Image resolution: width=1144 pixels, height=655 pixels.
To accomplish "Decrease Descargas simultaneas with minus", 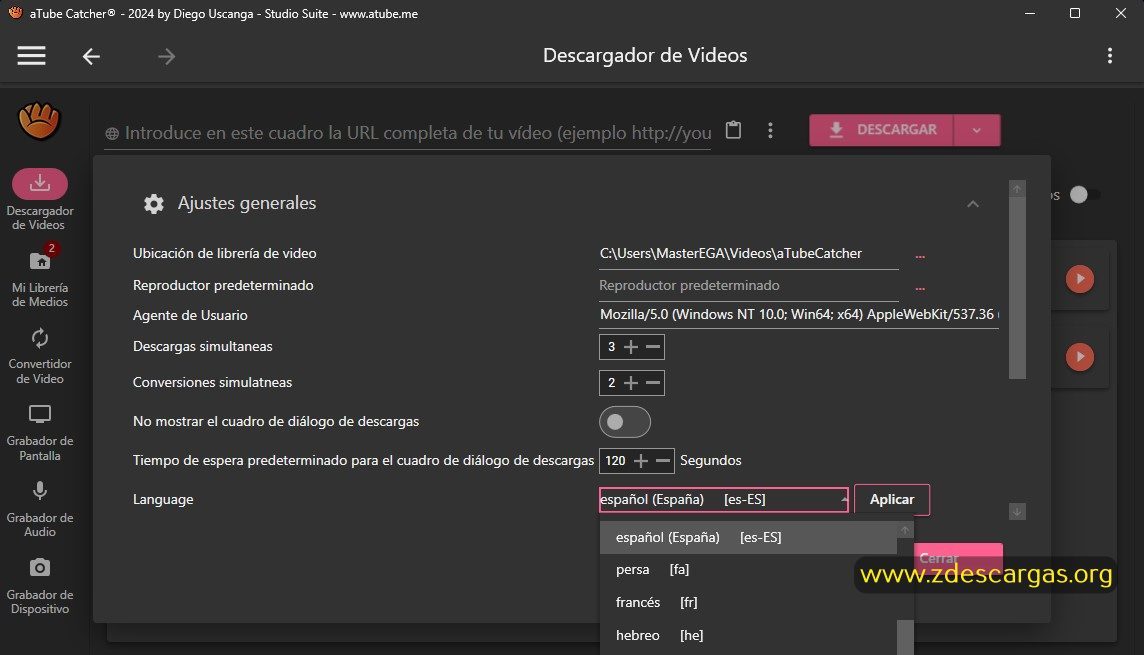I will [x=653, y=346].
